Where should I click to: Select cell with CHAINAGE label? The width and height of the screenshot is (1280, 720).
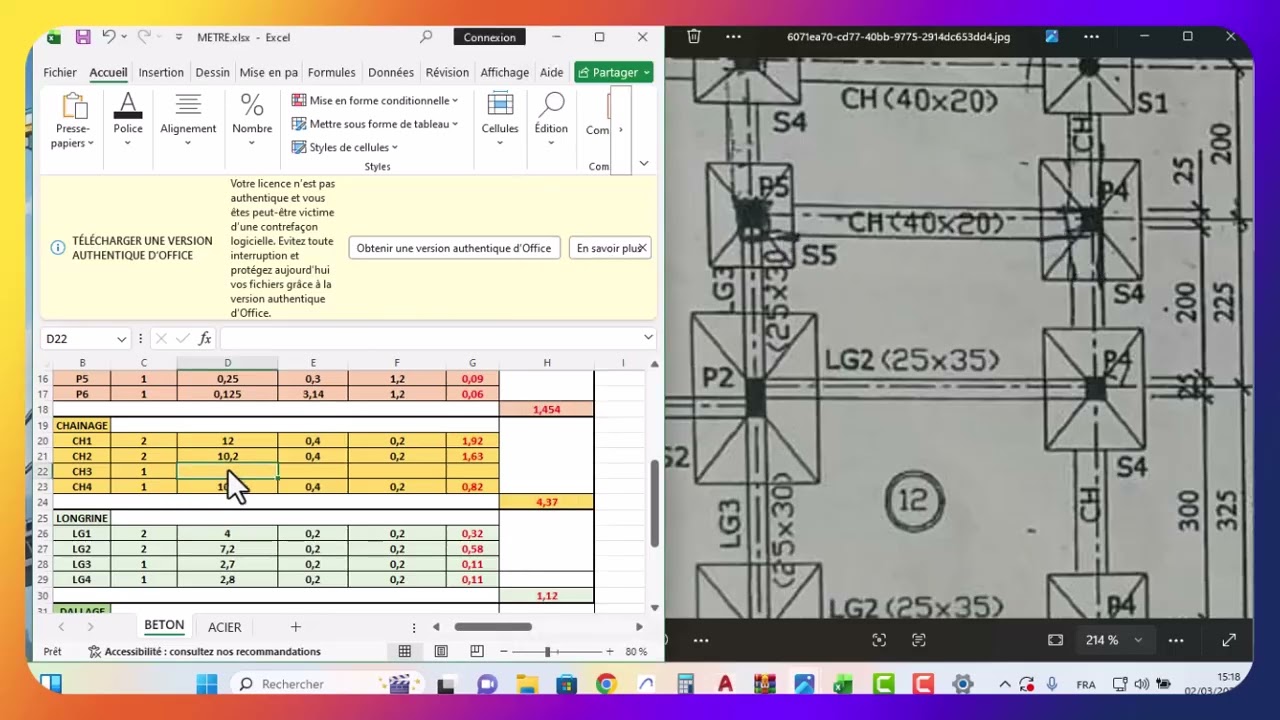(x=82, y=426)
